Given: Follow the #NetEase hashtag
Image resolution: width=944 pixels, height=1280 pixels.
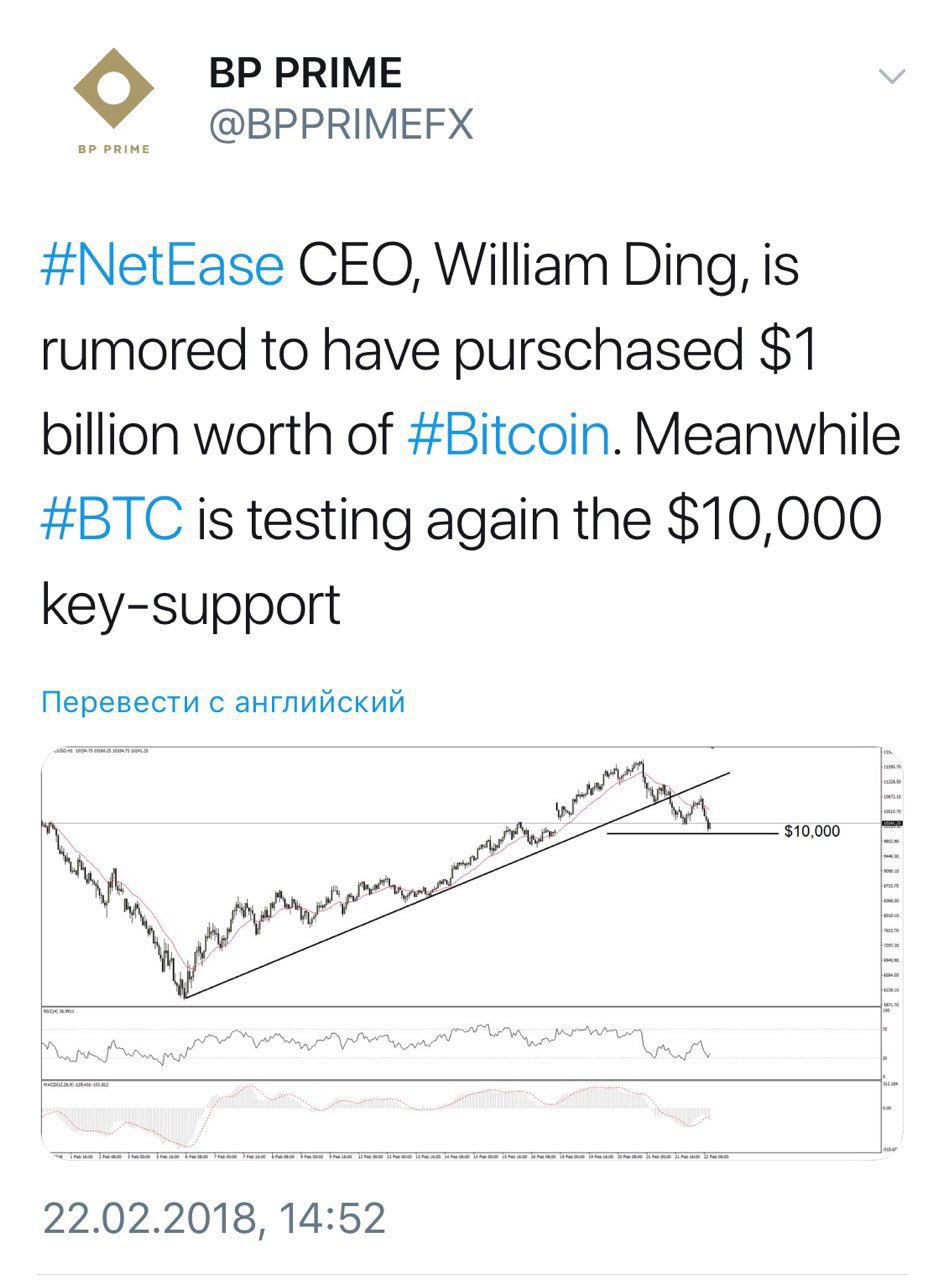Looking at the screenshot, I should [163, 268].
